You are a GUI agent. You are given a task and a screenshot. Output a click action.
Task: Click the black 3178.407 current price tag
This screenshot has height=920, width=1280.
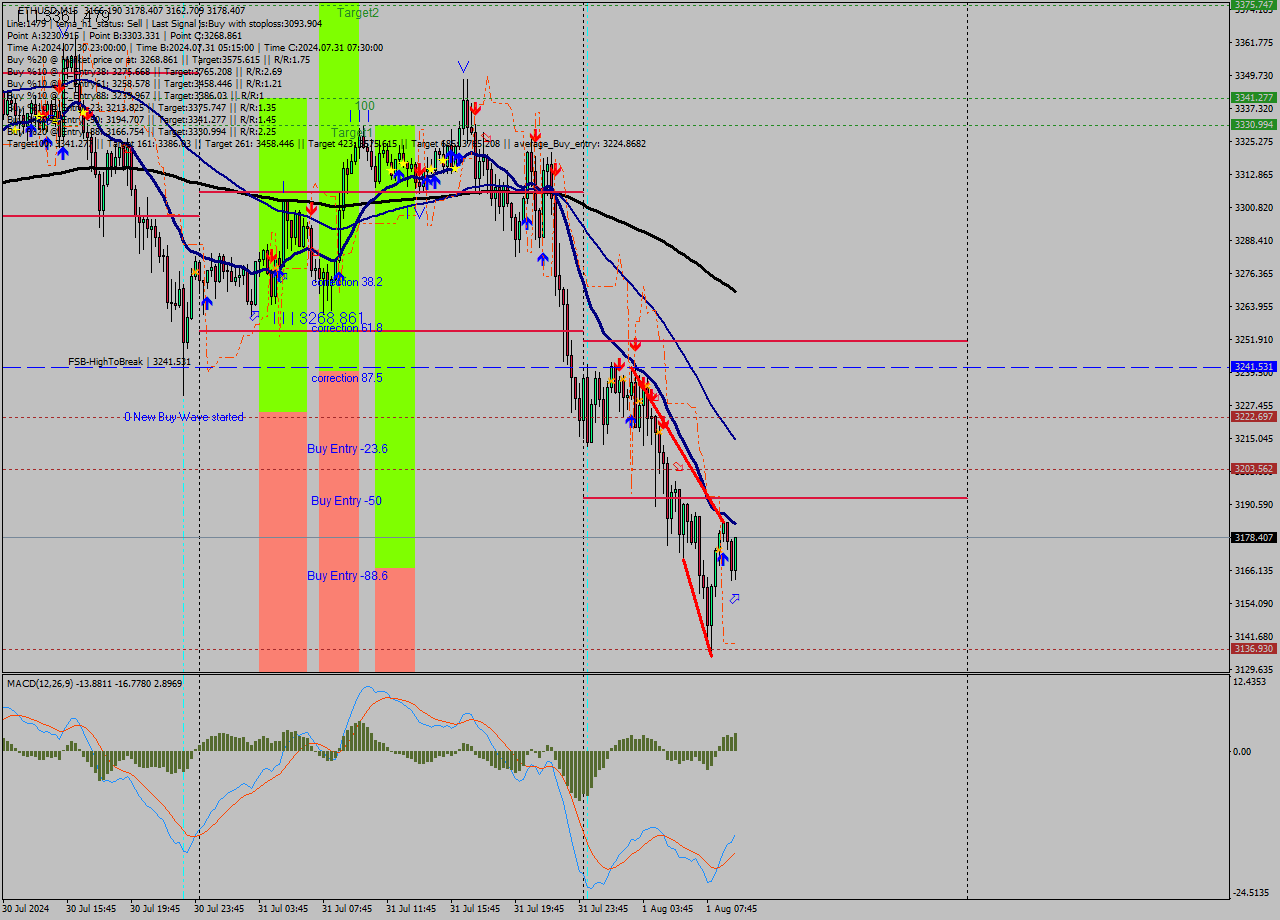coord(1254,537)
